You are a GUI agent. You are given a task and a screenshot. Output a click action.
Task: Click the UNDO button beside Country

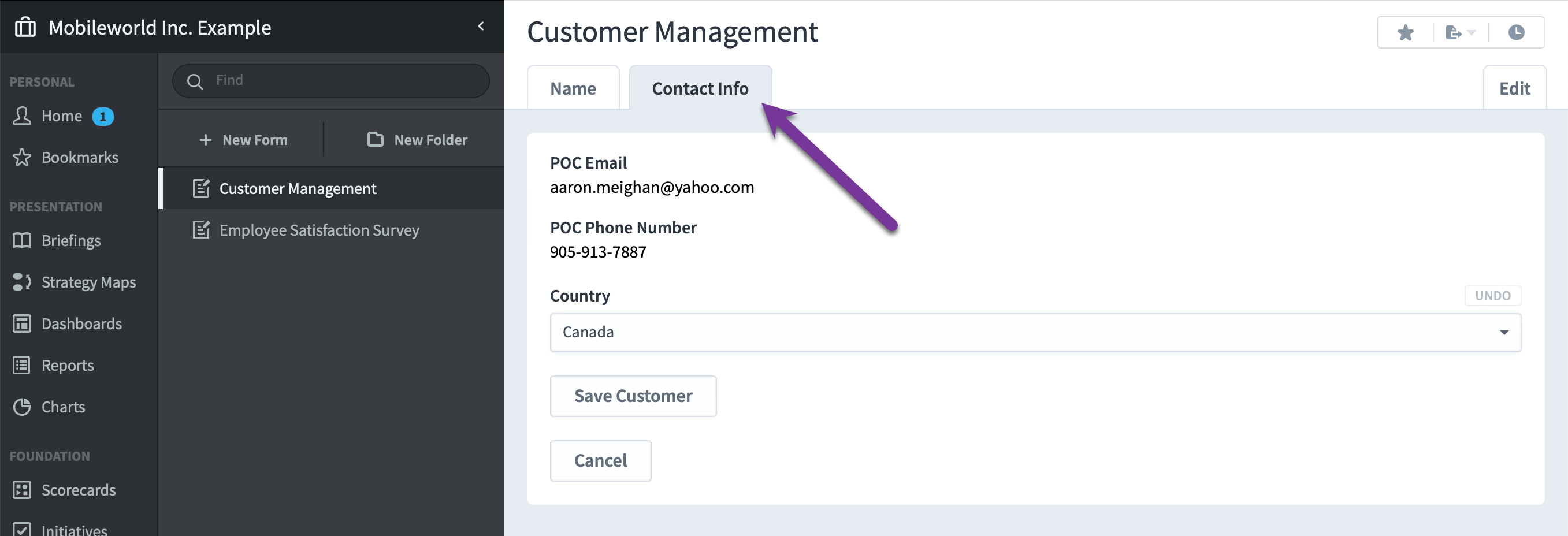click(1492, 296)
